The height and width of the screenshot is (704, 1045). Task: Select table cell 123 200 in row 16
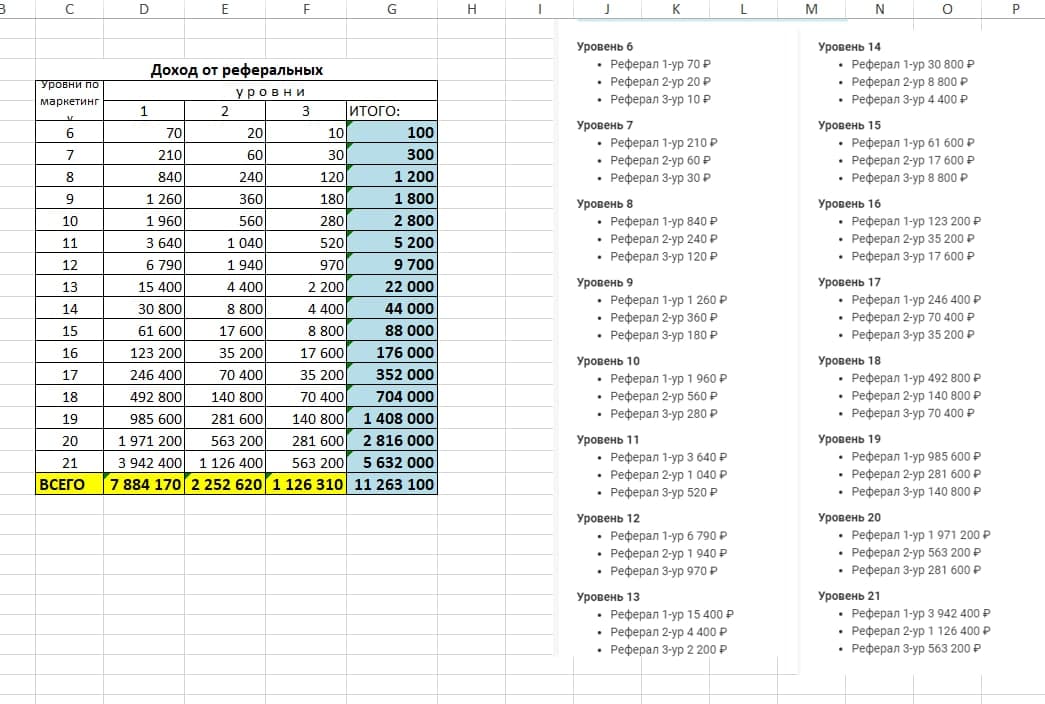[144, 353]
